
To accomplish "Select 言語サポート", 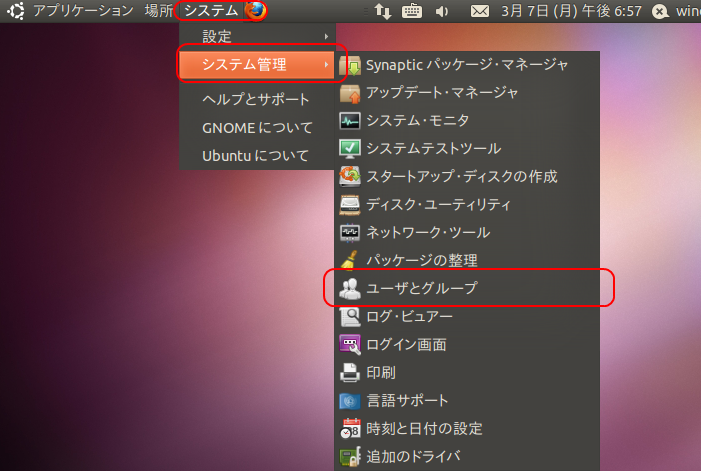I will 467,401.
